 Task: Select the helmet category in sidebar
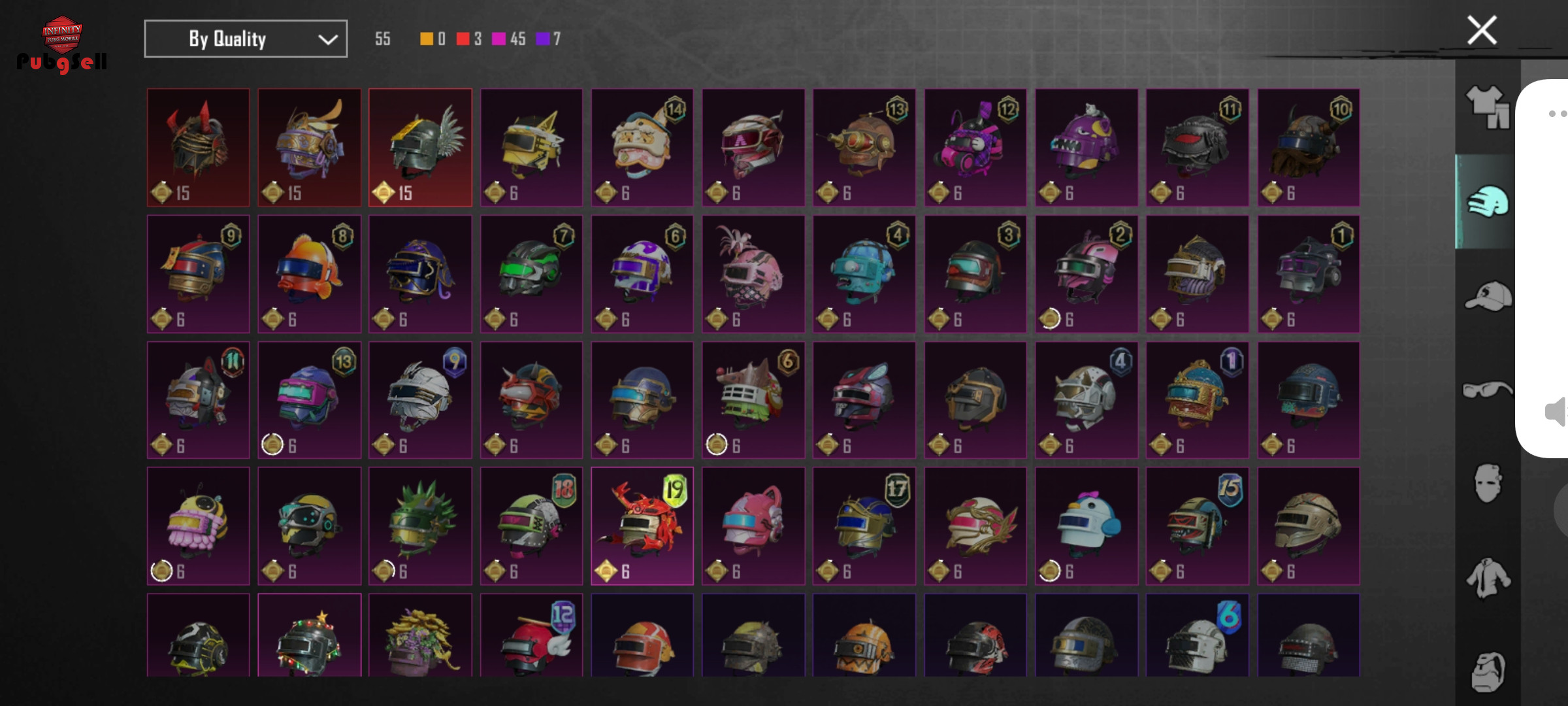(x=1488, y=201)
